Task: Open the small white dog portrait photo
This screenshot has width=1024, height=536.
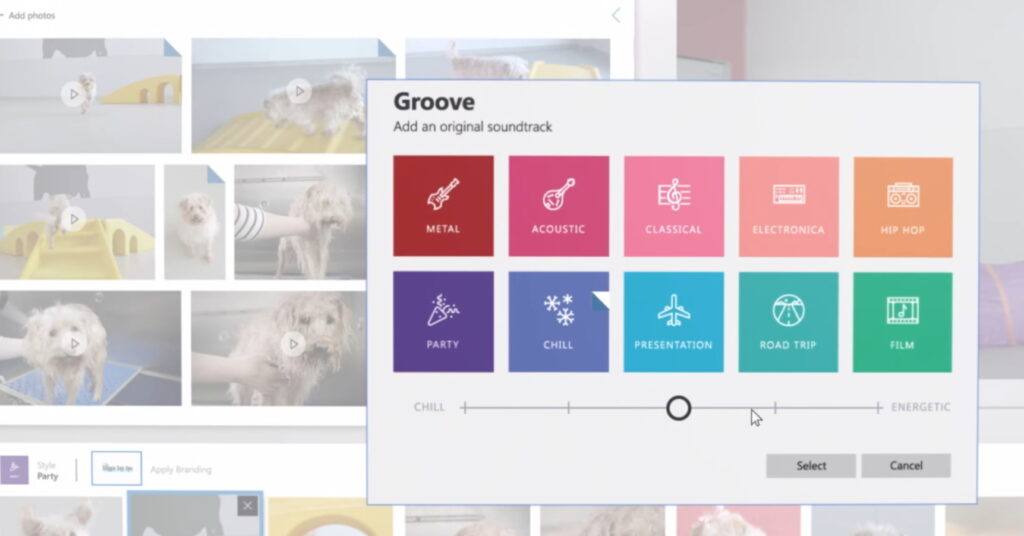Action: [195, 222]
